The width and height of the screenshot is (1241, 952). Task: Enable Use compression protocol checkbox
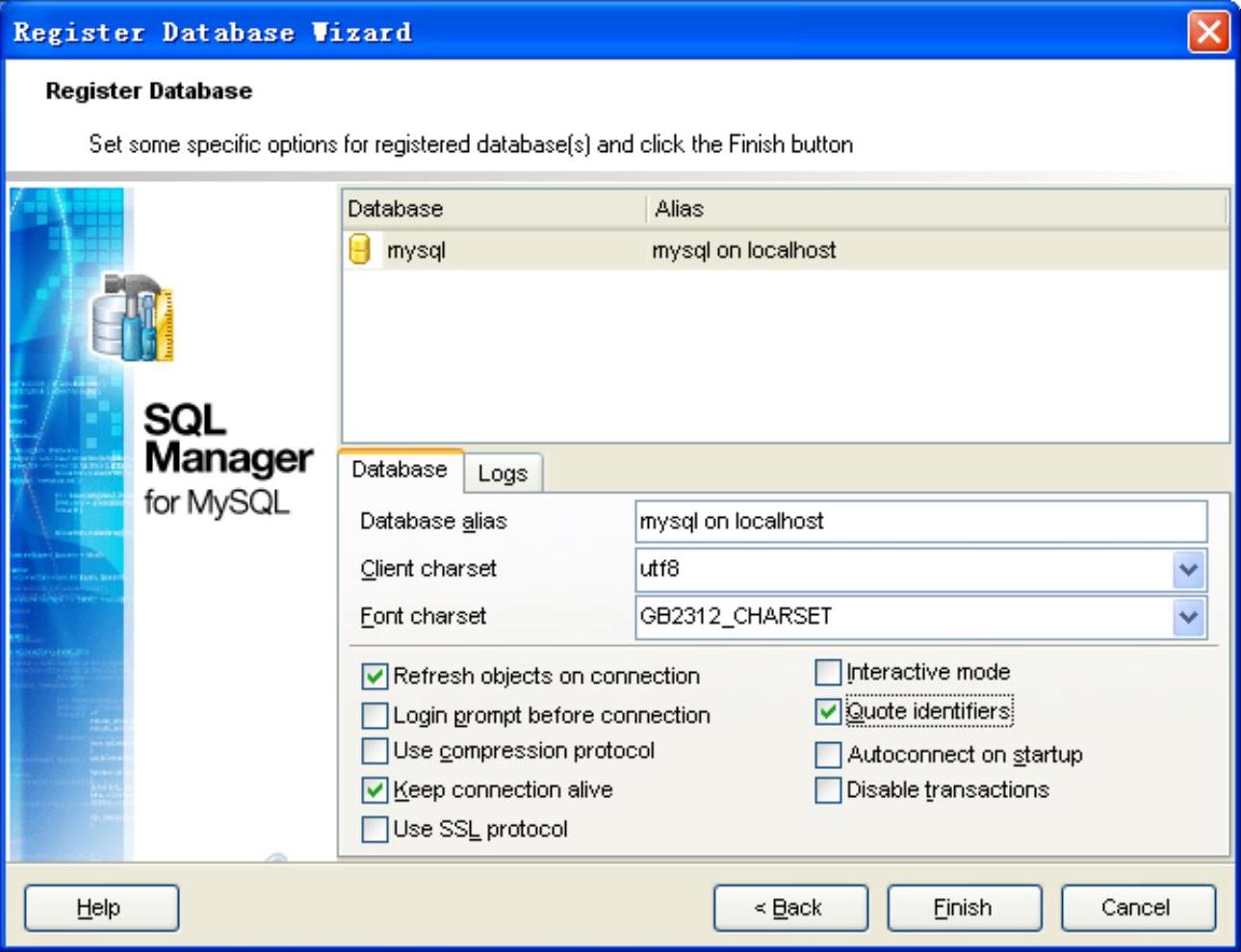coord(375,750)
